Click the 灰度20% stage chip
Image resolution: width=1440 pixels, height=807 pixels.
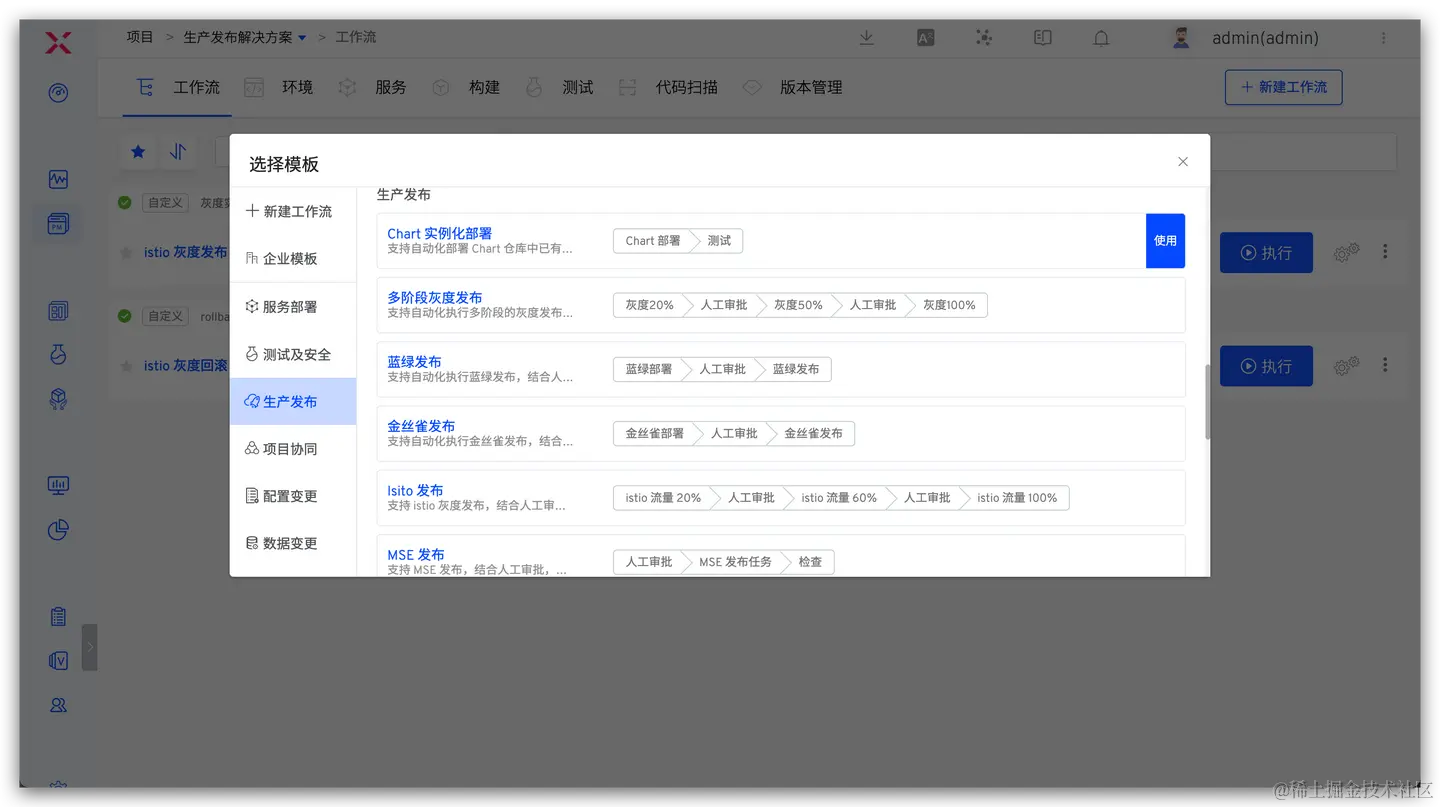point(650,305)
